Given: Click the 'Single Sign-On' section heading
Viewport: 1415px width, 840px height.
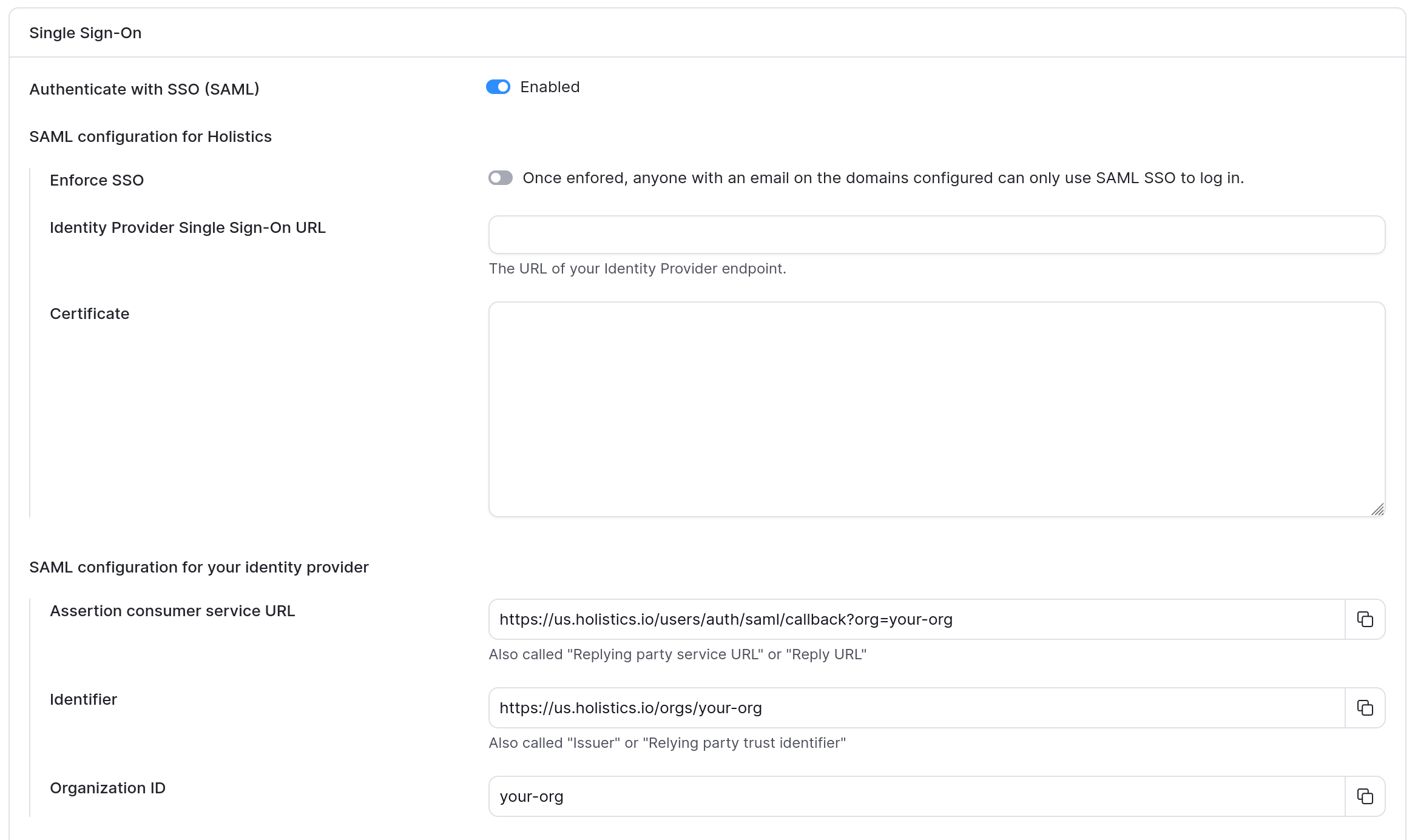Looking at the screenshot, I should [x=86, y=33].
